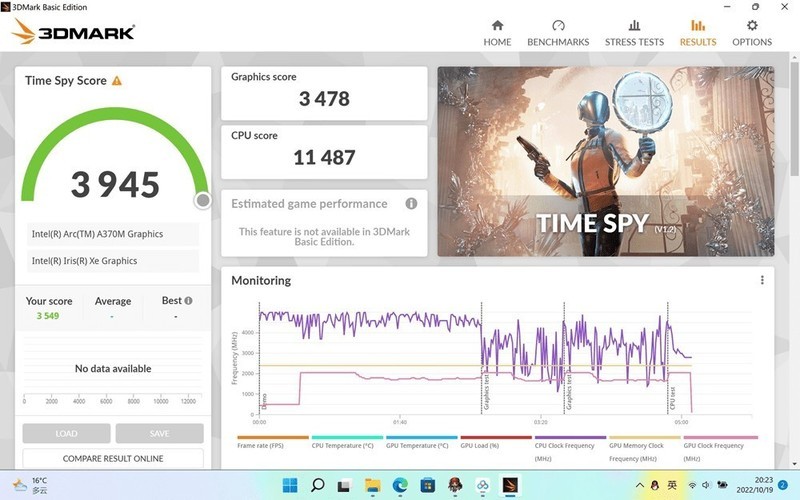Select Intel(R) Arc(TM) A370M Graphics row

pos(113,234)
